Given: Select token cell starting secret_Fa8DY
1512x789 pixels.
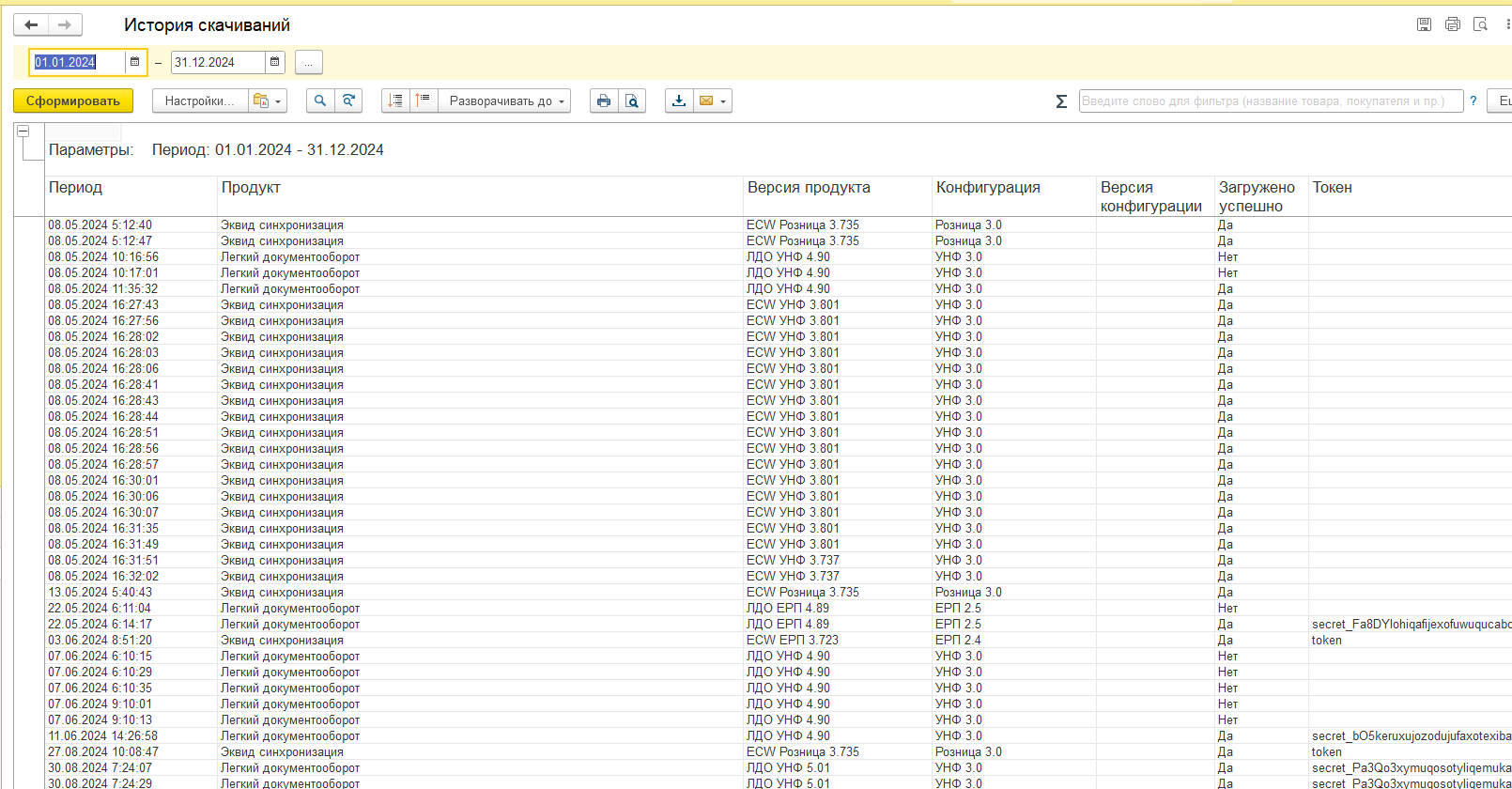Looking at the screenshot, I should pos(1412,624).
